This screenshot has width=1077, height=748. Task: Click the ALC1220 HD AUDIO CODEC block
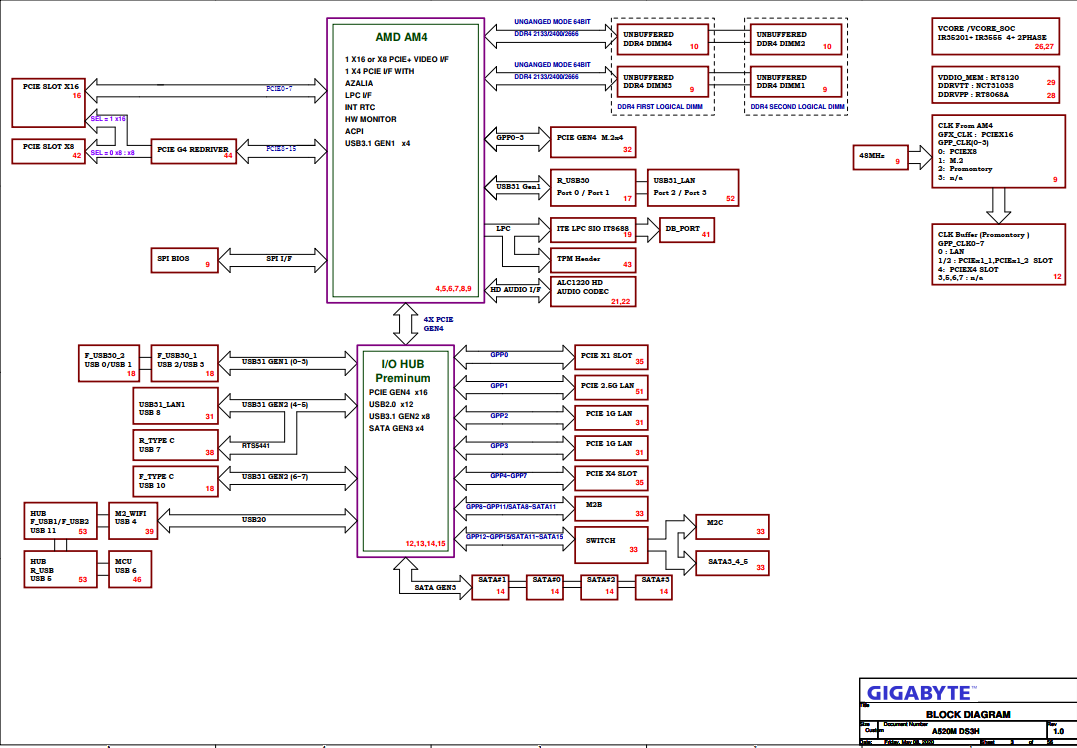pos(593,291)
